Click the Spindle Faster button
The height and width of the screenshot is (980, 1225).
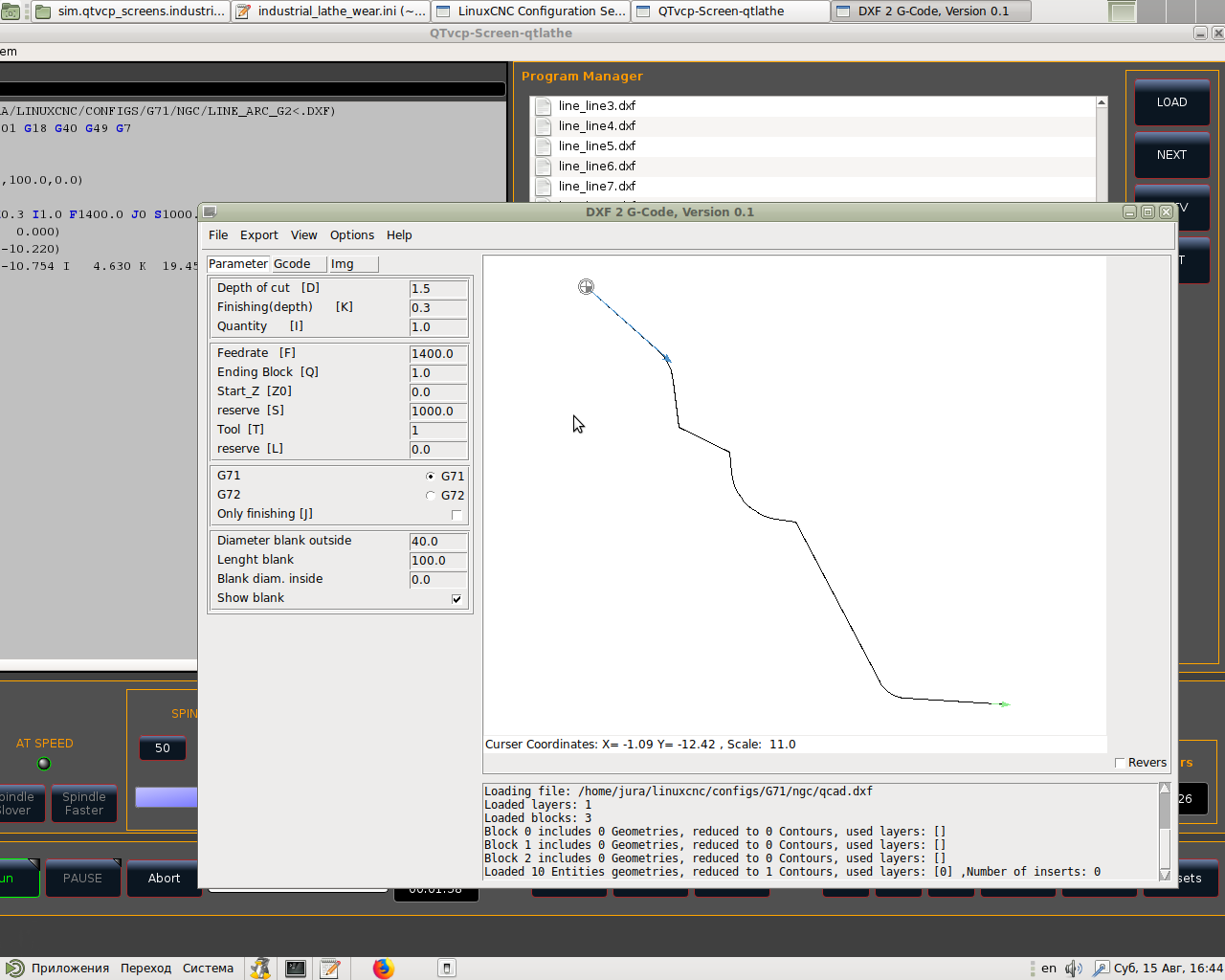click(x=84, y=804)
